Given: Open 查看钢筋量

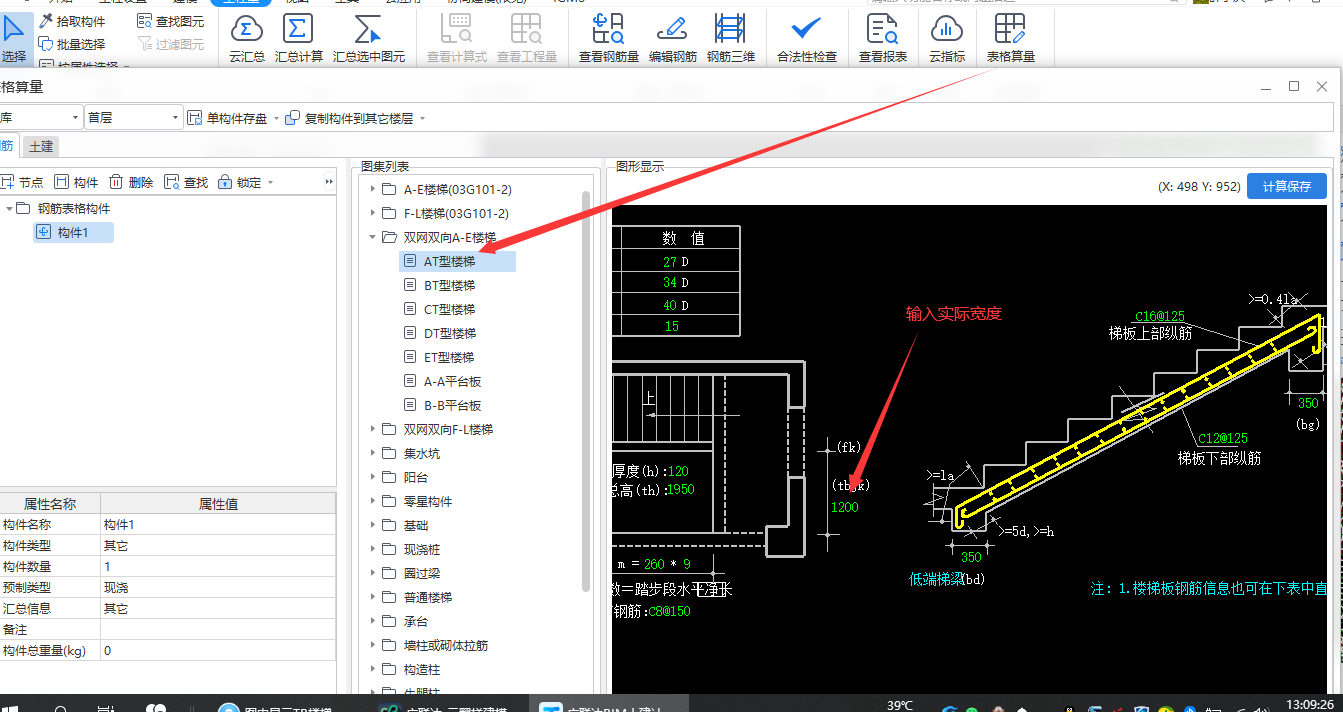Looking at the screenshot, I should (x=608, y=39).
